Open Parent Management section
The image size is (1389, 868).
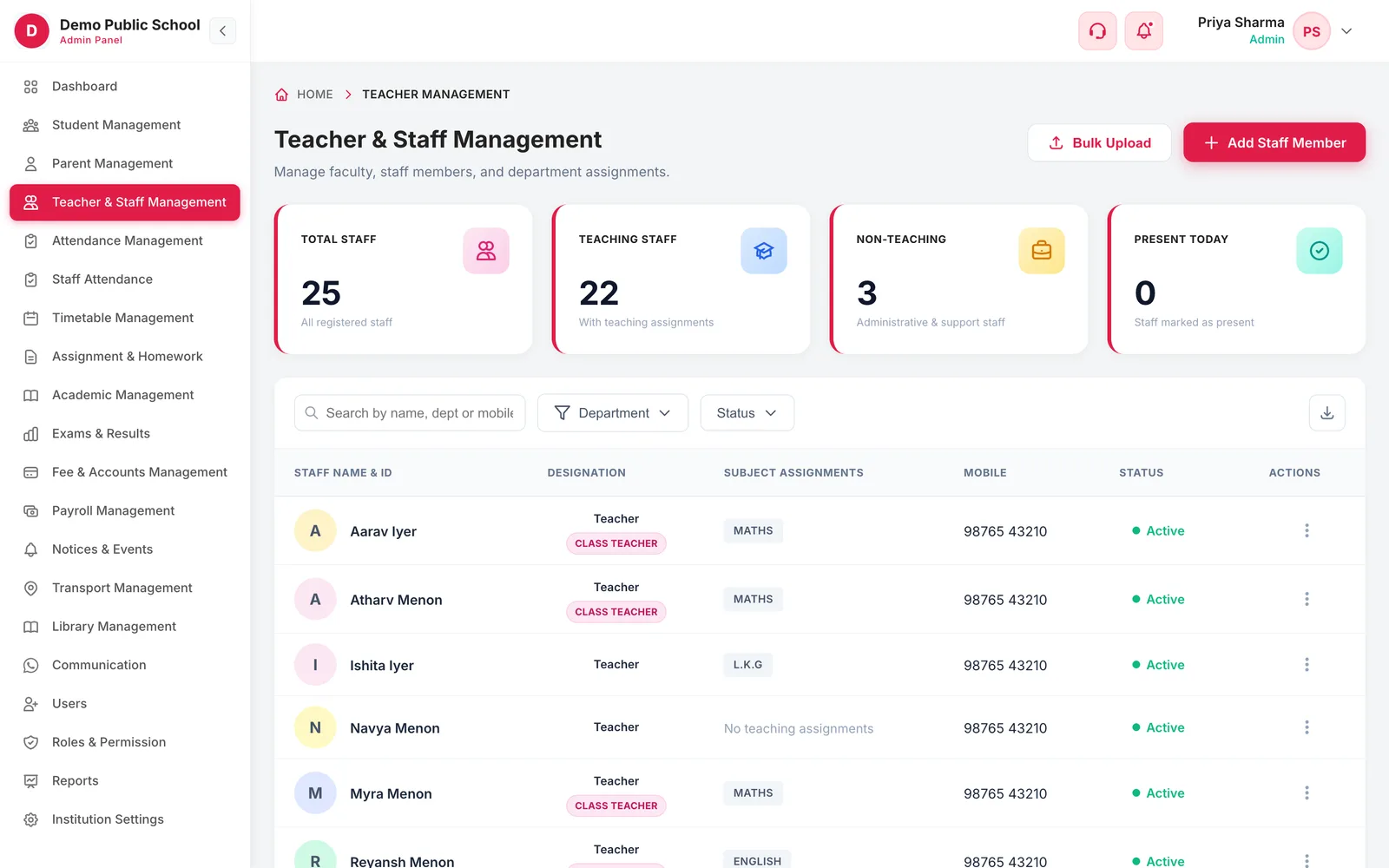coord(125,163)
